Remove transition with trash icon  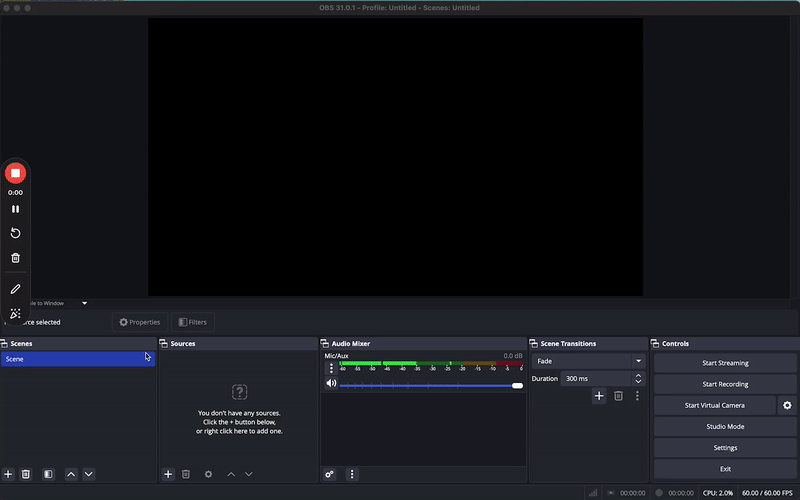[x=618, y=396]
